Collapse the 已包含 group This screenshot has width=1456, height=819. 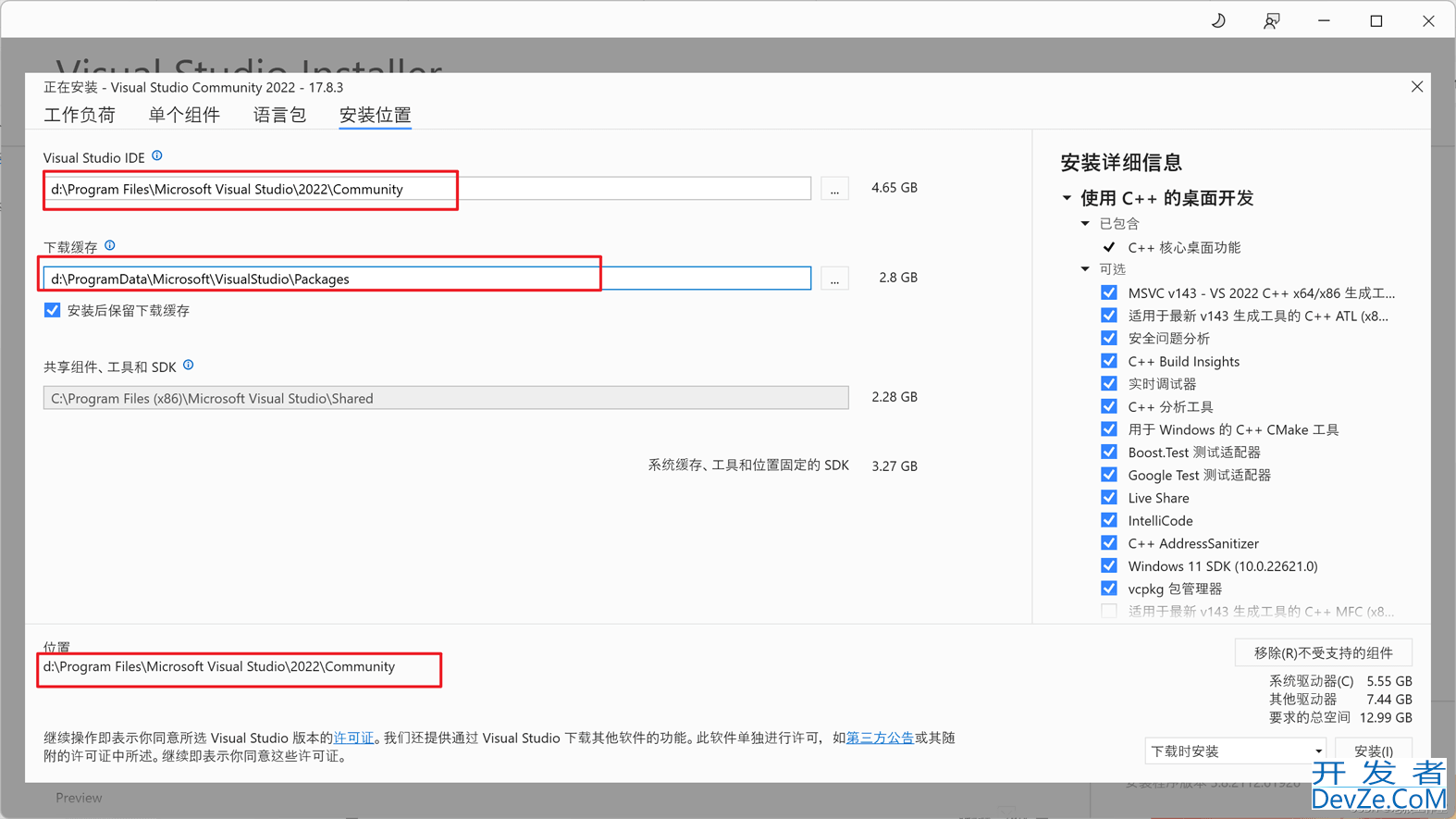click(1085, 223)
